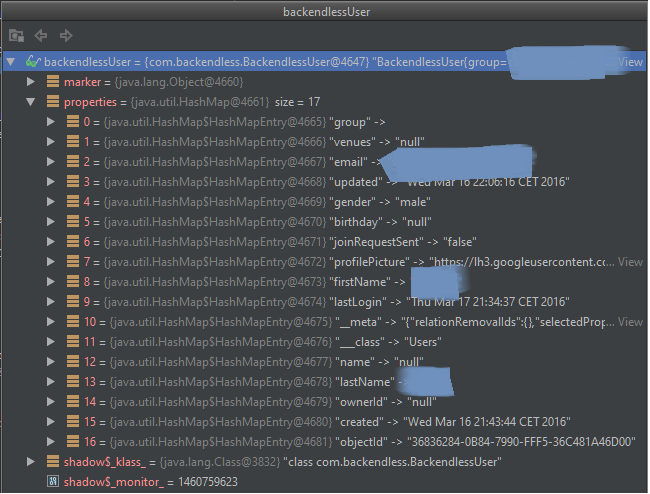Screen dimensions: 650x494
Task: Click the field icon of entry 7
Action: (x=73, y=262)
